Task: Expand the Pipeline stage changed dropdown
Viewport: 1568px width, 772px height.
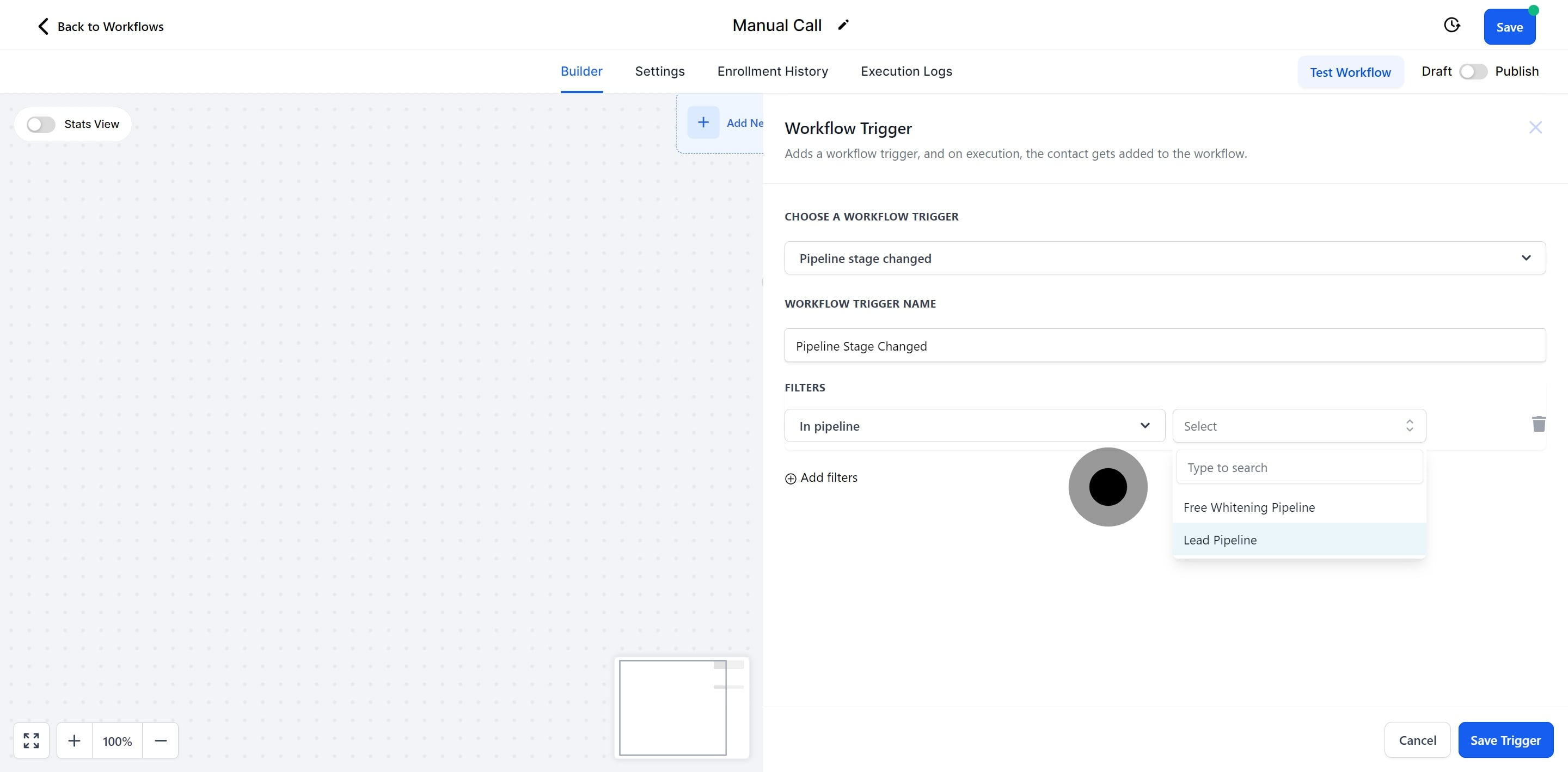Action: tap(1165, 258)
